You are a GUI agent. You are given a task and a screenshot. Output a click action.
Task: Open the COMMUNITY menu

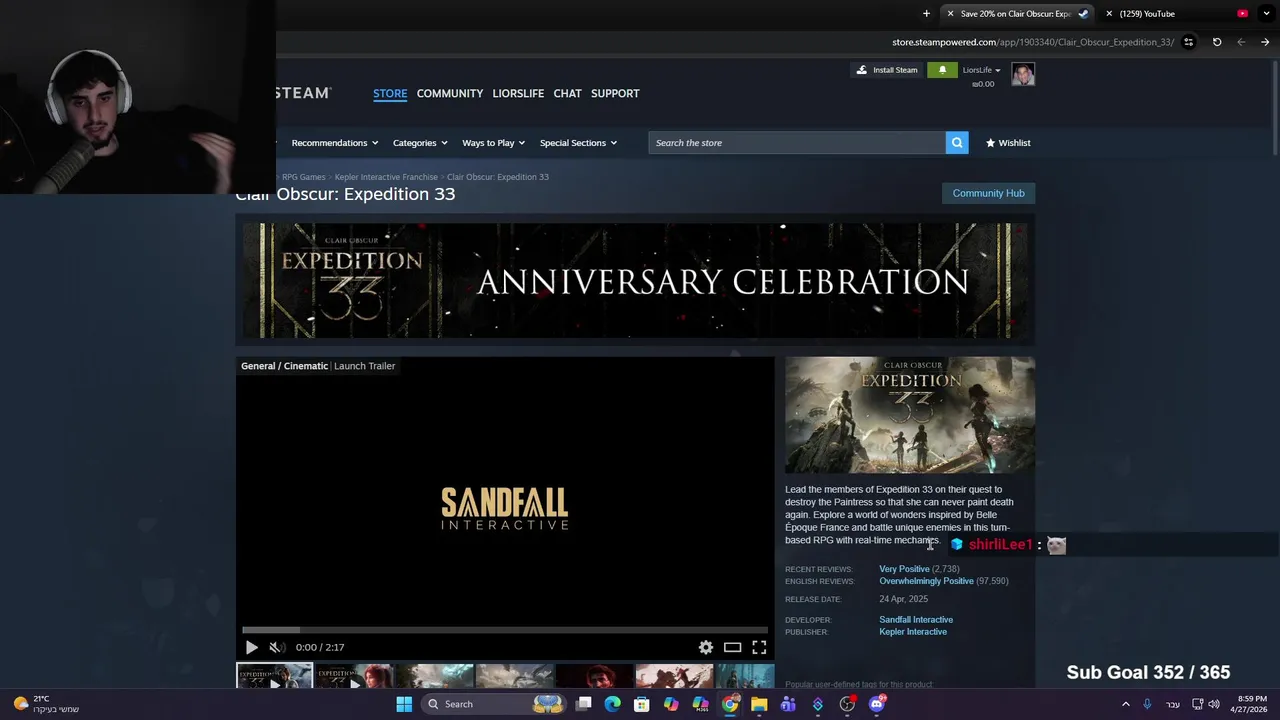pyautogui.click(x=450, y=93)
